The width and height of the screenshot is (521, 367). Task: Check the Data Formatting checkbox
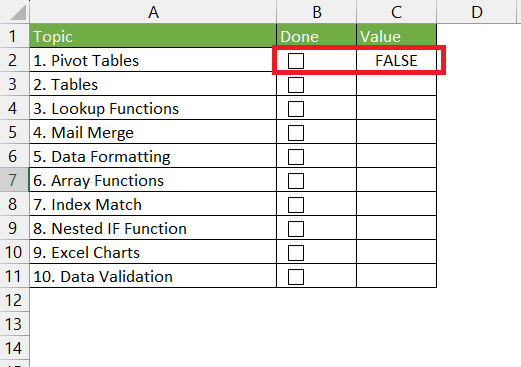[296, 157]
